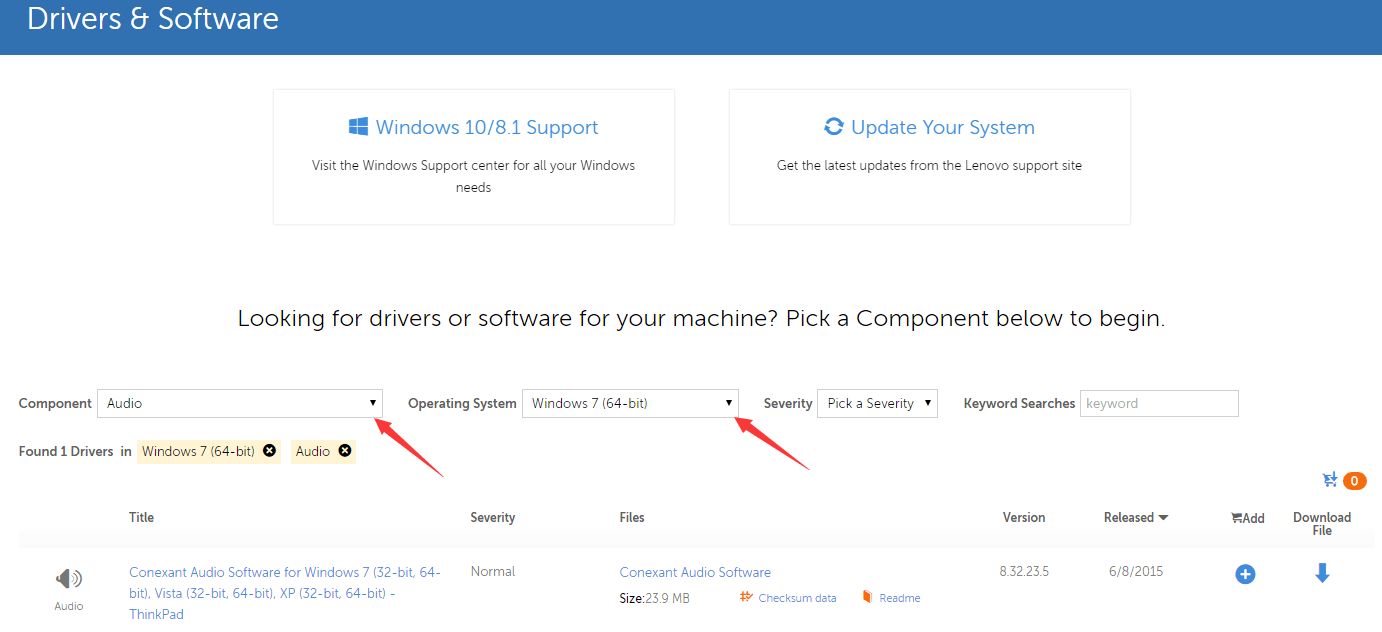Click the Drivers & Software heading
Viewport: 1382px width, 632px height.
tap(153, 18)
